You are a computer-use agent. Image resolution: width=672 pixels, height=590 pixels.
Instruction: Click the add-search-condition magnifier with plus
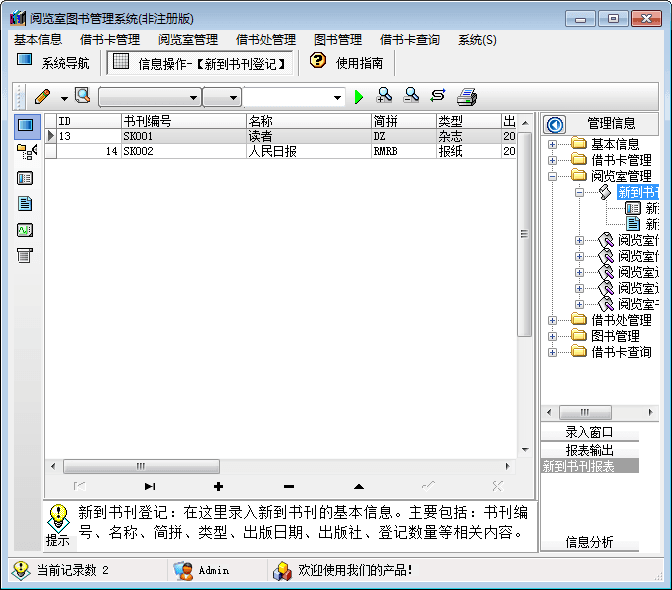(384, 96)
